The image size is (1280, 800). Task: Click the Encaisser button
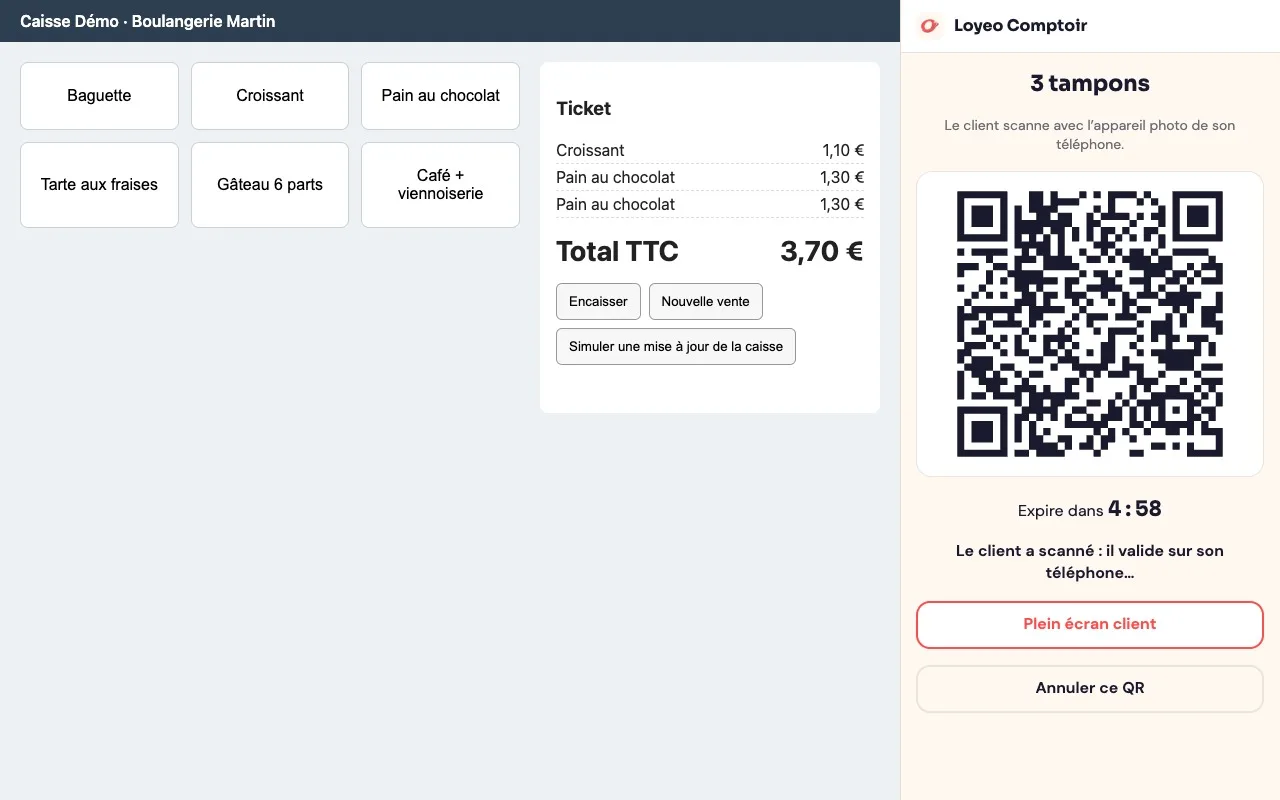[598, 301]
